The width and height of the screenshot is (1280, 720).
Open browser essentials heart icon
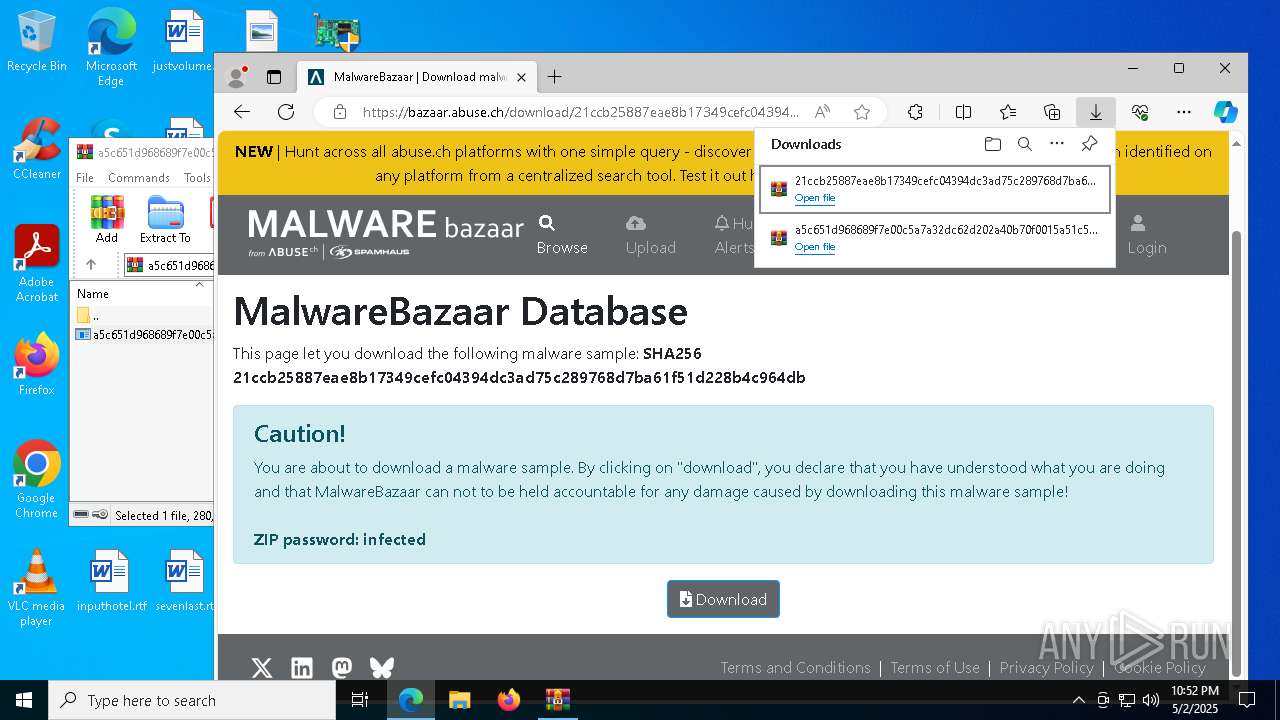1140,112
